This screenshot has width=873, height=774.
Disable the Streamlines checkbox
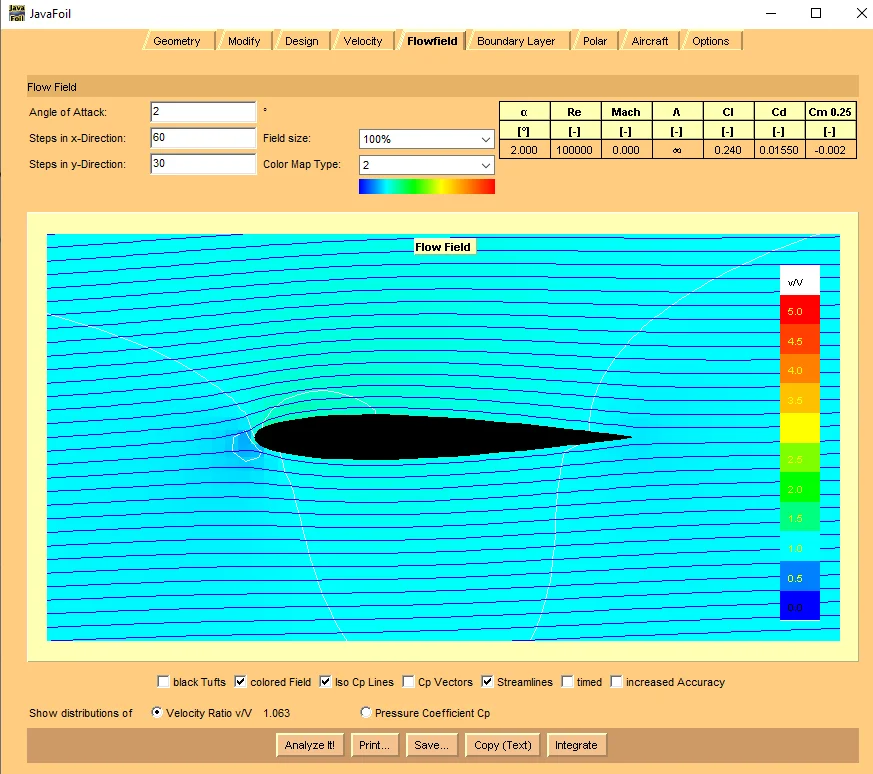click(x=487, y=682)
